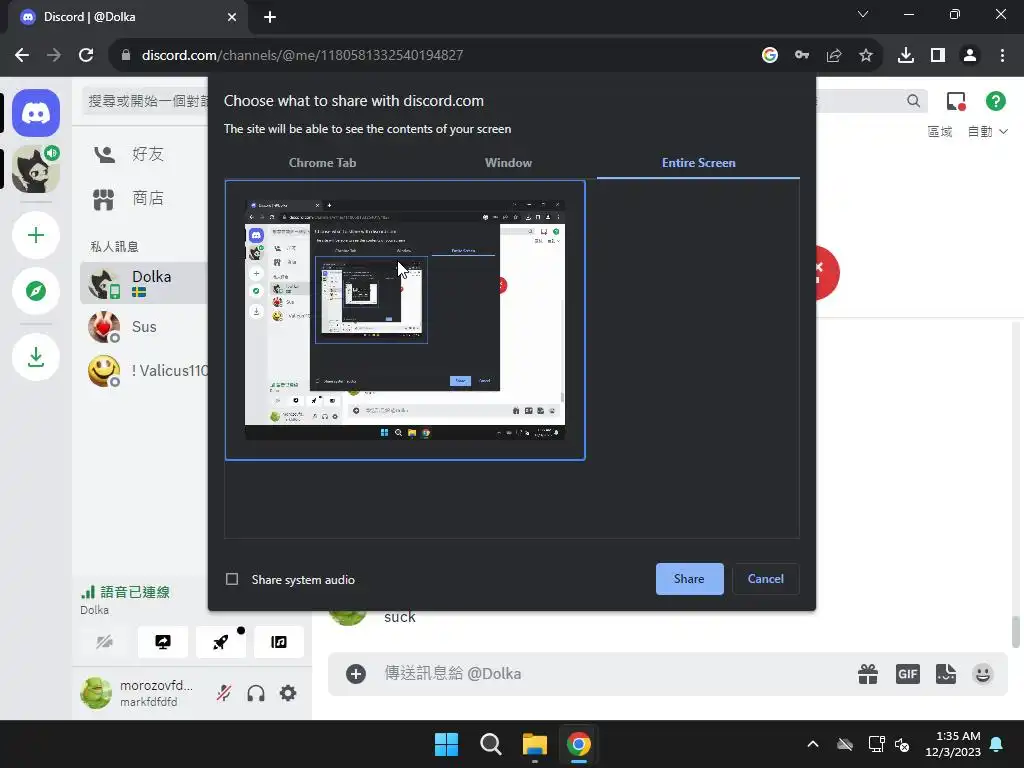Open the GIF picker
The image size is (1024, 768).
click(908, 674)
